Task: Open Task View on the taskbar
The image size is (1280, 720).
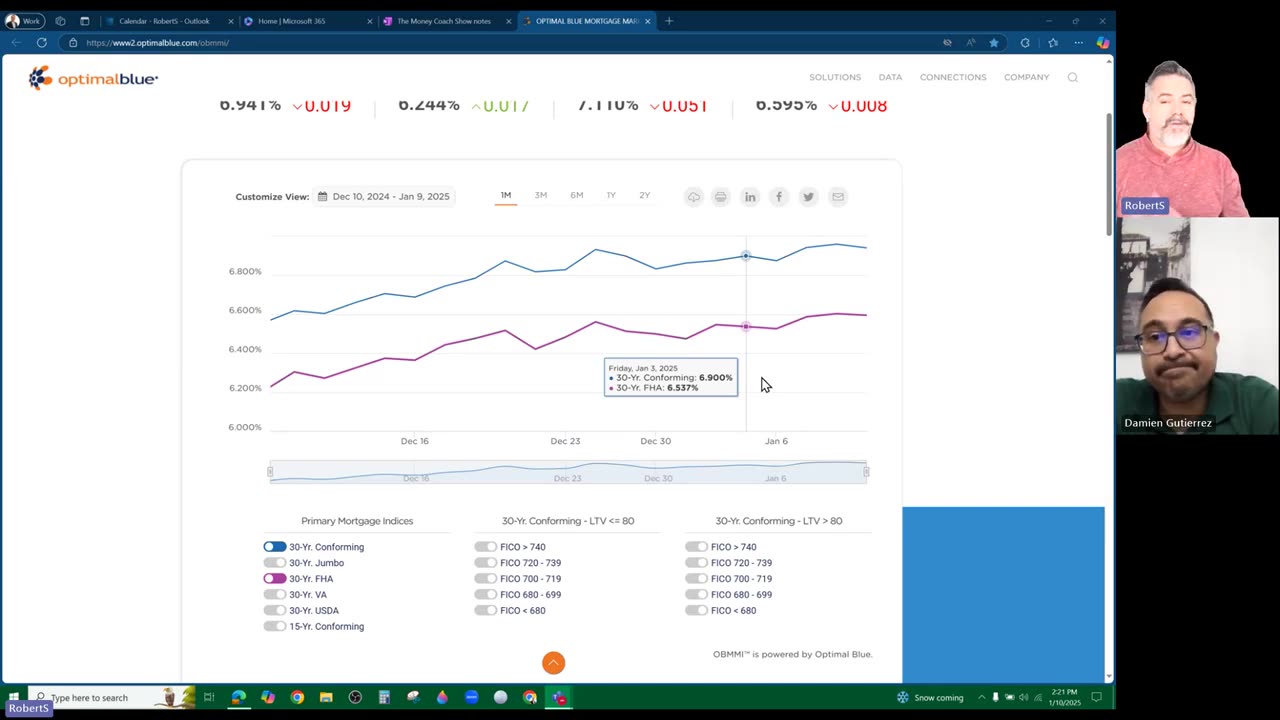Action: 209,697
